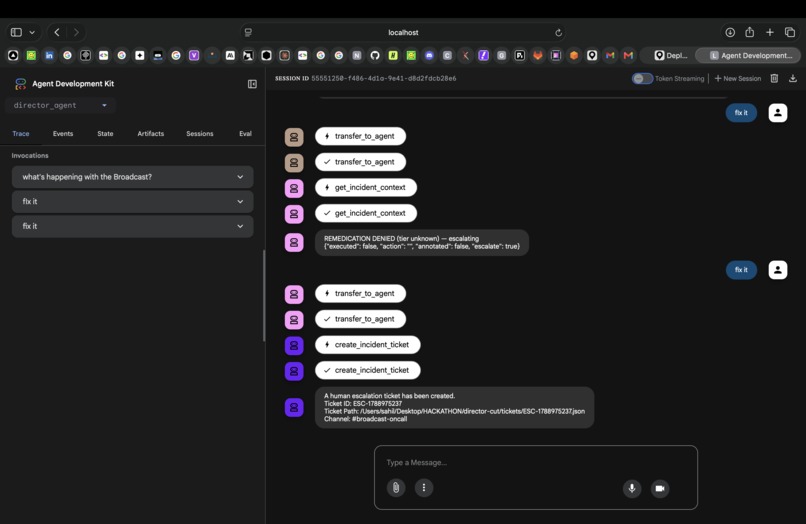Switch to the Trace tab
Image resolution: width=806 pixels, height=524 pixels.
21,134
